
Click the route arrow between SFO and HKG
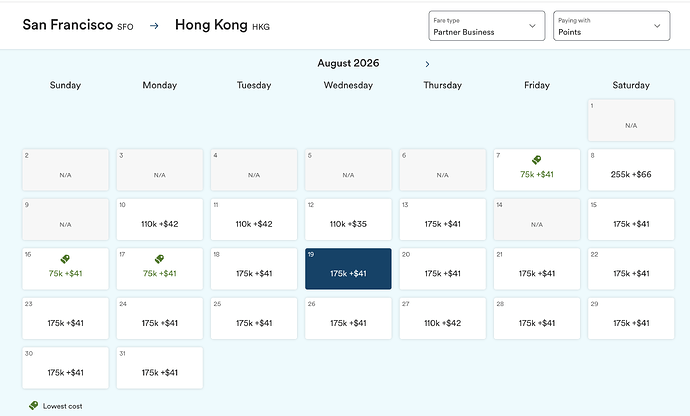(x=154, y=26)
